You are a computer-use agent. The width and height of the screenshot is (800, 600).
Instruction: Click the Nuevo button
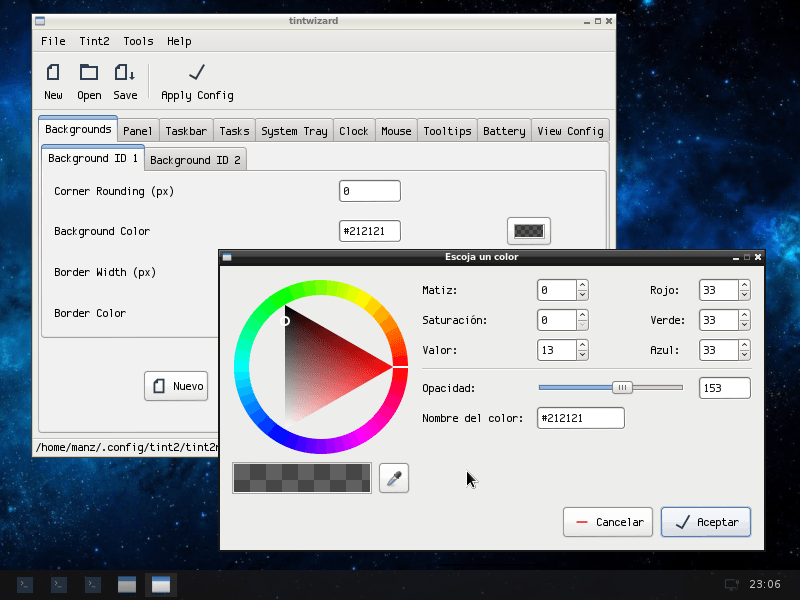click(176, 386)
